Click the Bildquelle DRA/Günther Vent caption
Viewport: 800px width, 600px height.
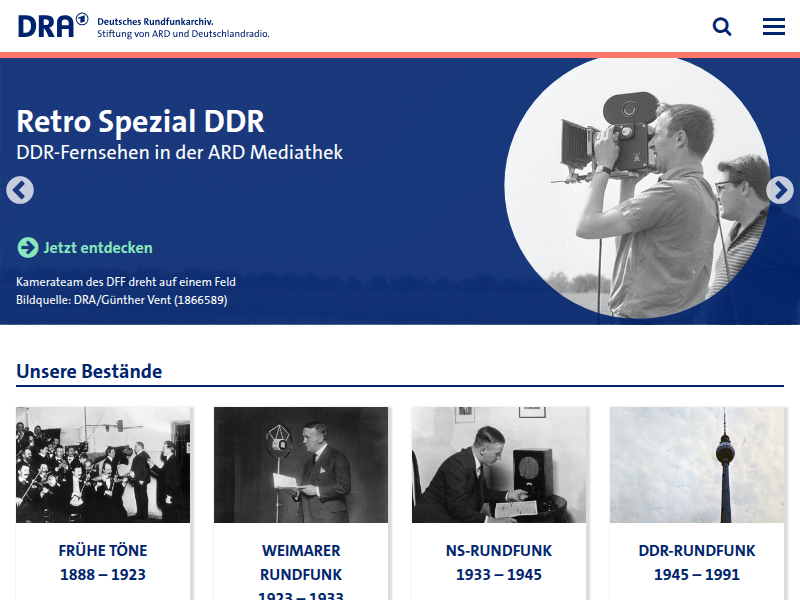tap(121, 299)
